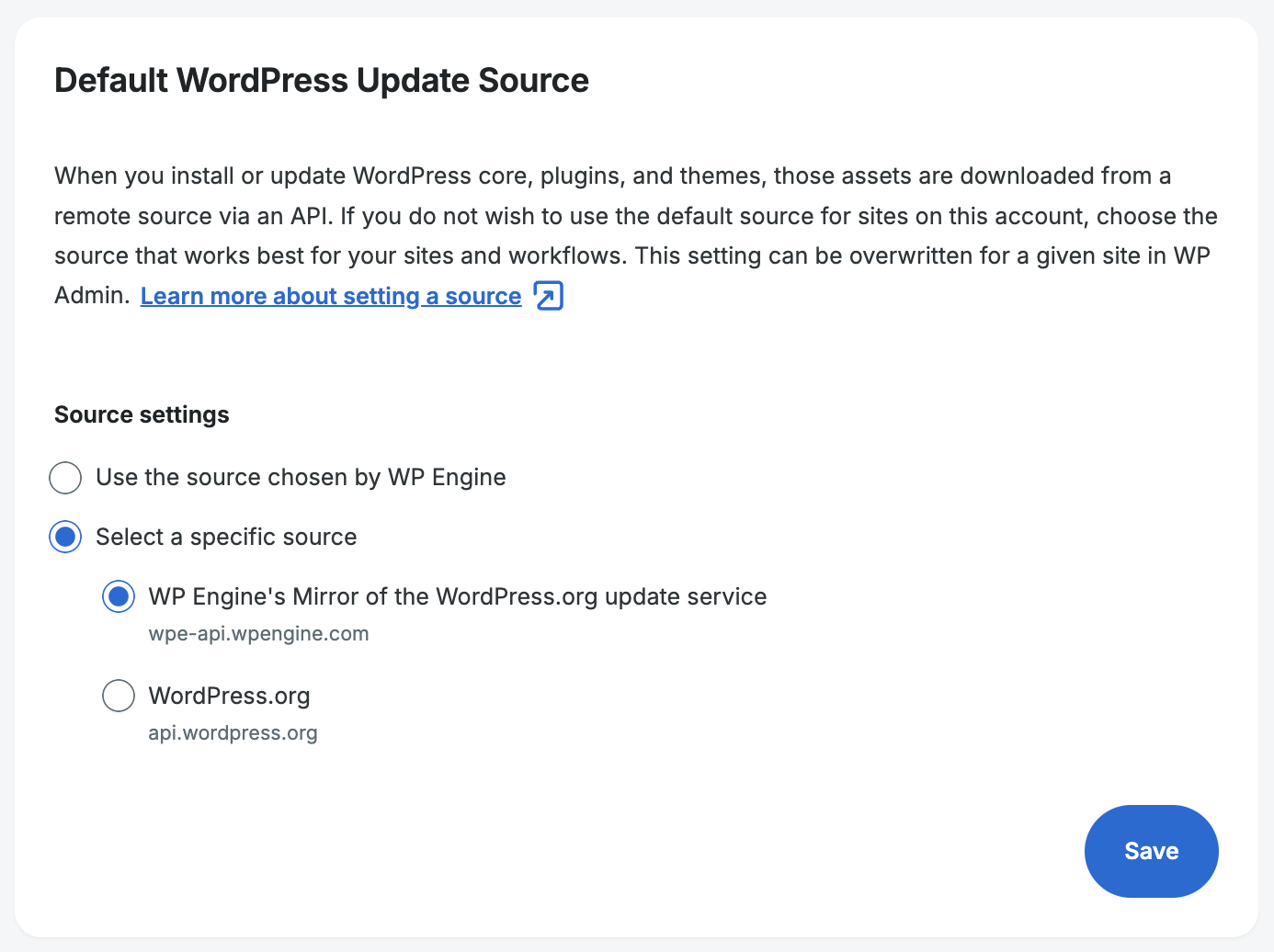Click the 'Use the source chosen by WP Engine' label text
Image resolution: width=1274 pixels, height=952 pixels.
301,478
